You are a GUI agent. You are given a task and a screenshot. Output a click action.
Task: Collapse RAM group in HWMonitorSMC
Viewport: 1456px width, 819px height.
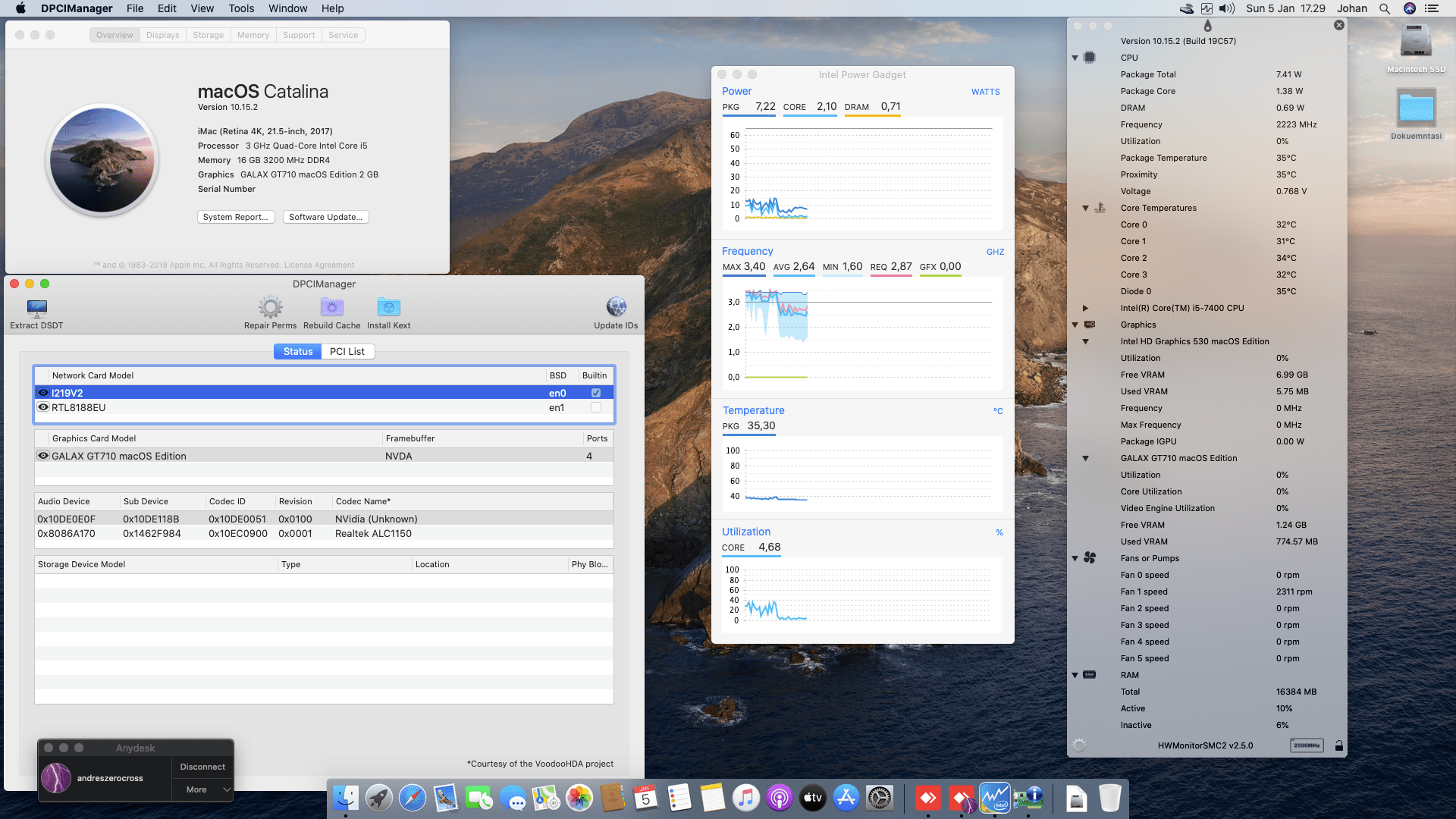[x=1075, y=675]
